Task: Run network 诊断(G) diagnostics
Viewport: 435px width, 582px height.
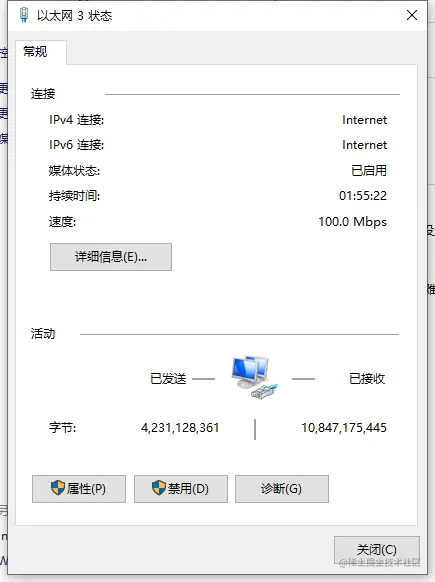Action: pyautogui.click(x=282, y=489)
